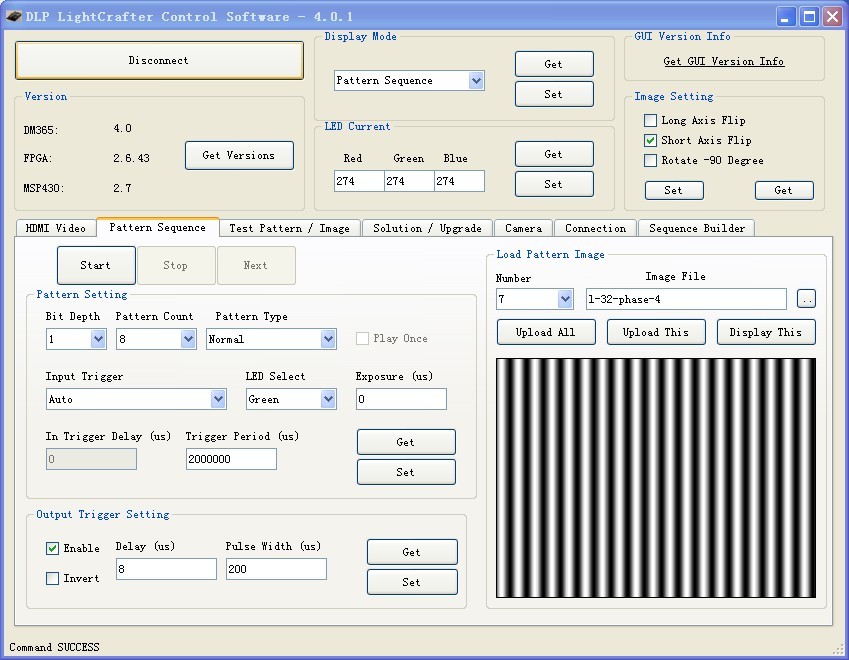The width and height of the screenshot is (849, 660).
Task: Click the output trigger Delay (us) field
Action: click(166, 569)
